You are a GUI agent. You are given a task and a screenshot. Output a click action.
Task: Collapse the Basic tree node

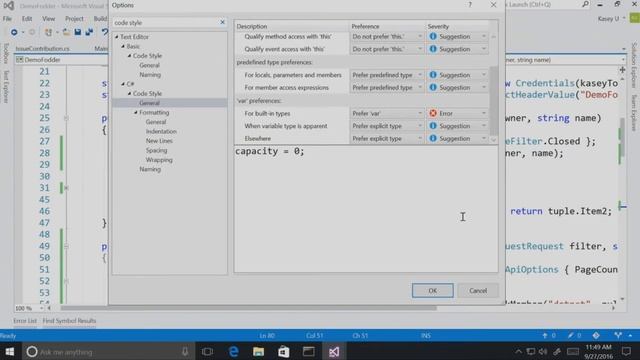(x=123, y=47)
